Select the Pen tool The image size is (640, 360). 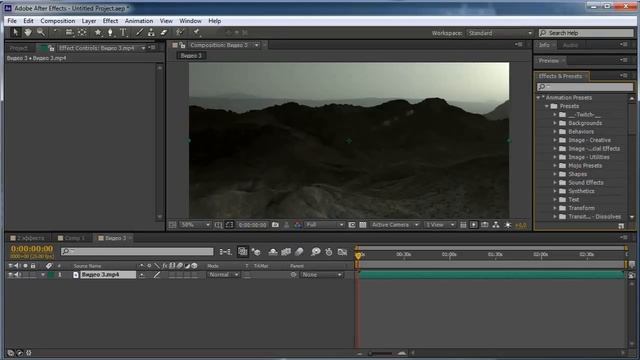(x=110, y=32)
